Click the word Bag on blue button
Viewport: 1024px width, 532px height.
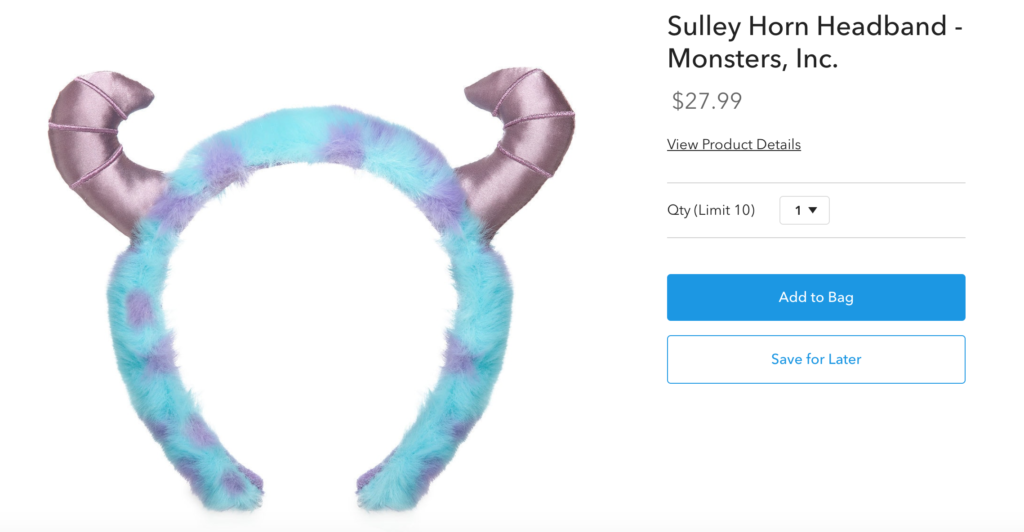[840, 298]
